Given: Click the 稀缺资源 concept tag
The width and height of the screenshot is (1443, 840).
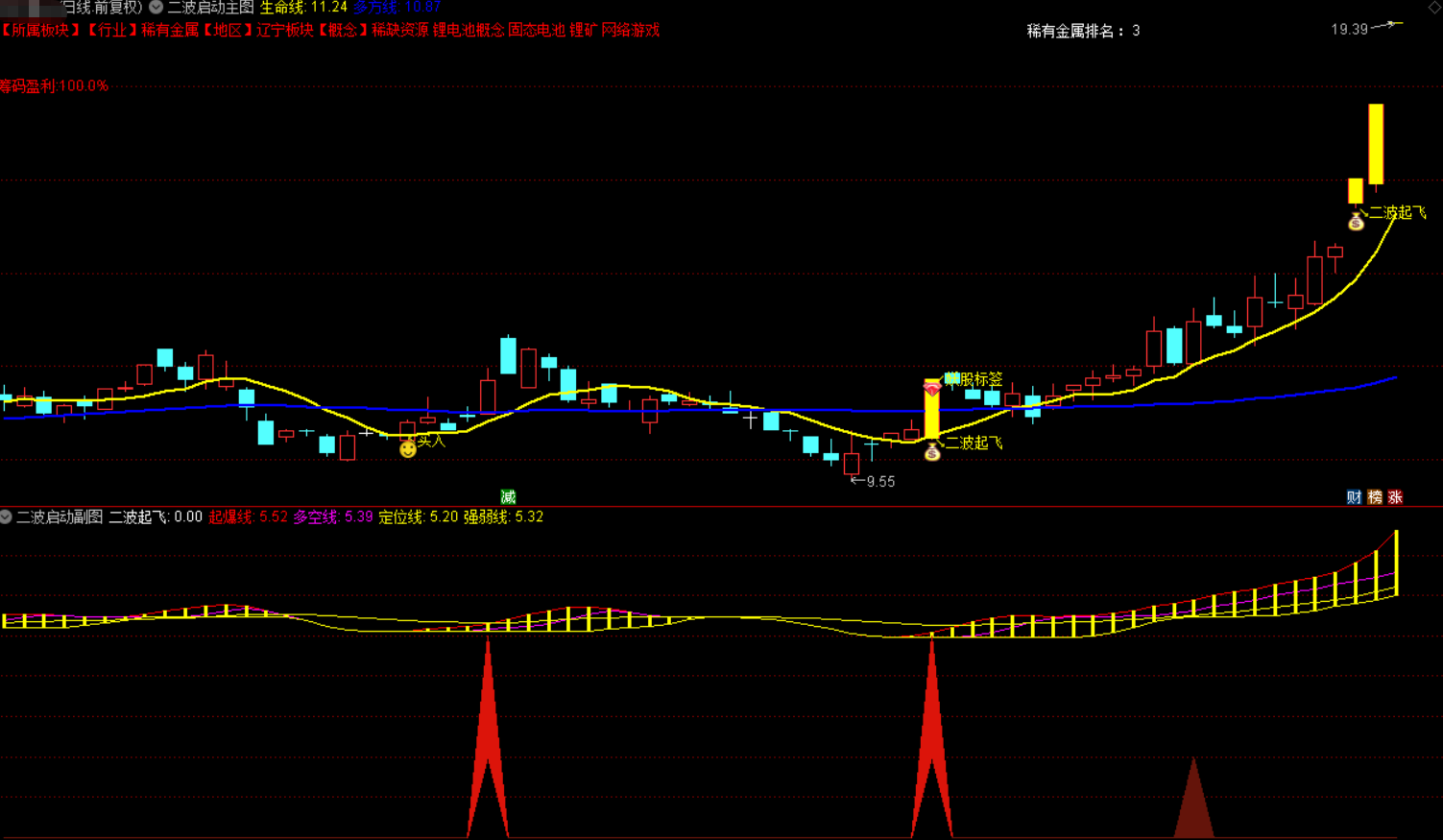Looking at the screenshot, I should 400,30.
